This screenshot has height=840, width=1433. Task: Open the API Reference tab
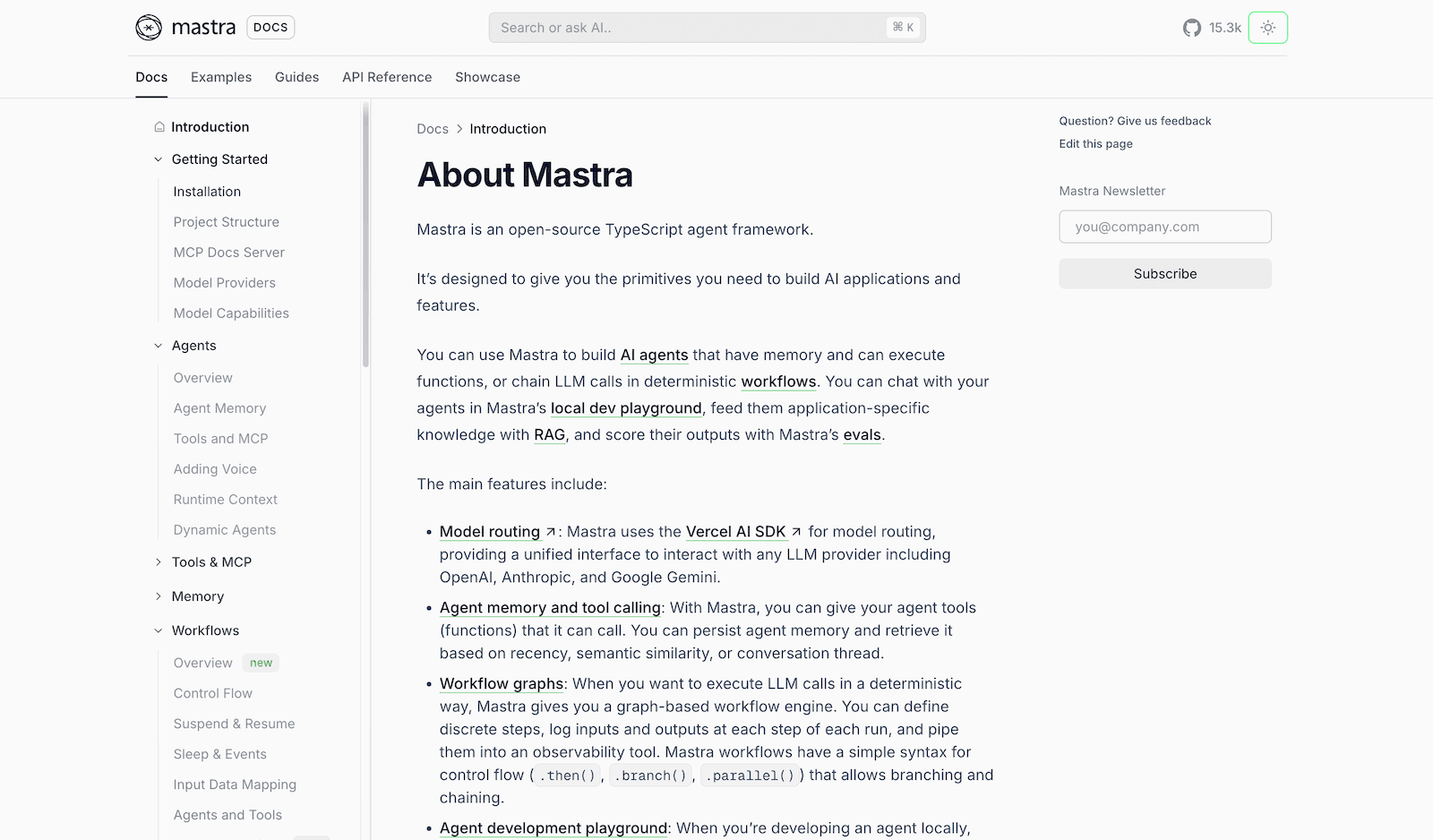click(387, 77)
